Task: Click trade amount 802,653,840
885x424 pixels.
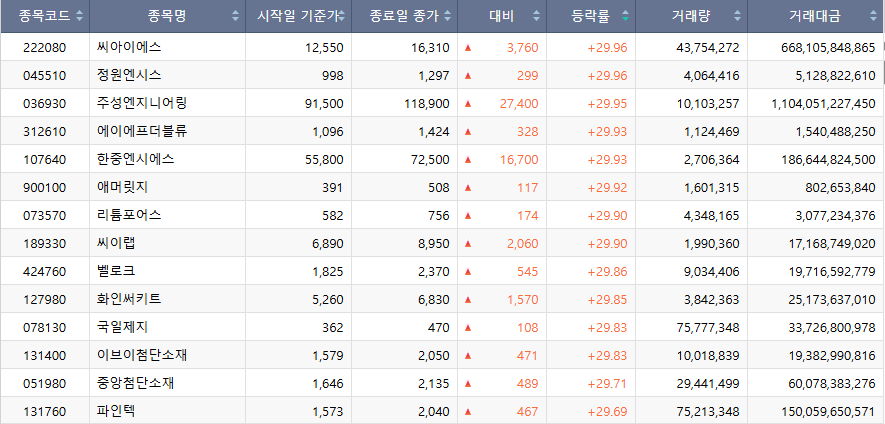Action: coord(840,188)
